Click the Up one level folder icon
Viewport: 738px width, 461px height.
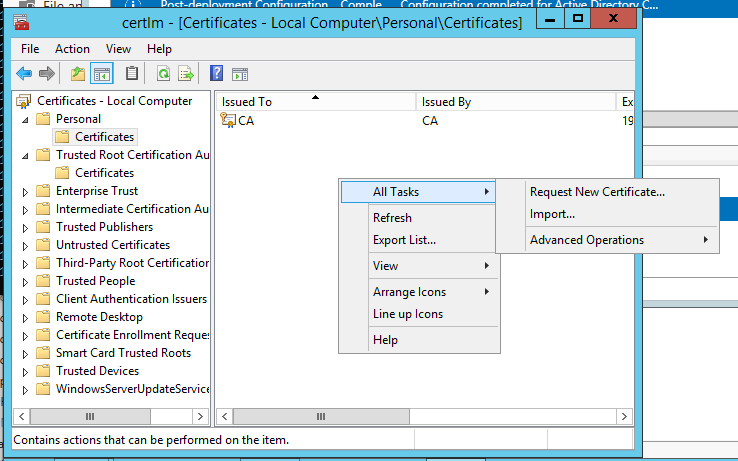(78, 74)
